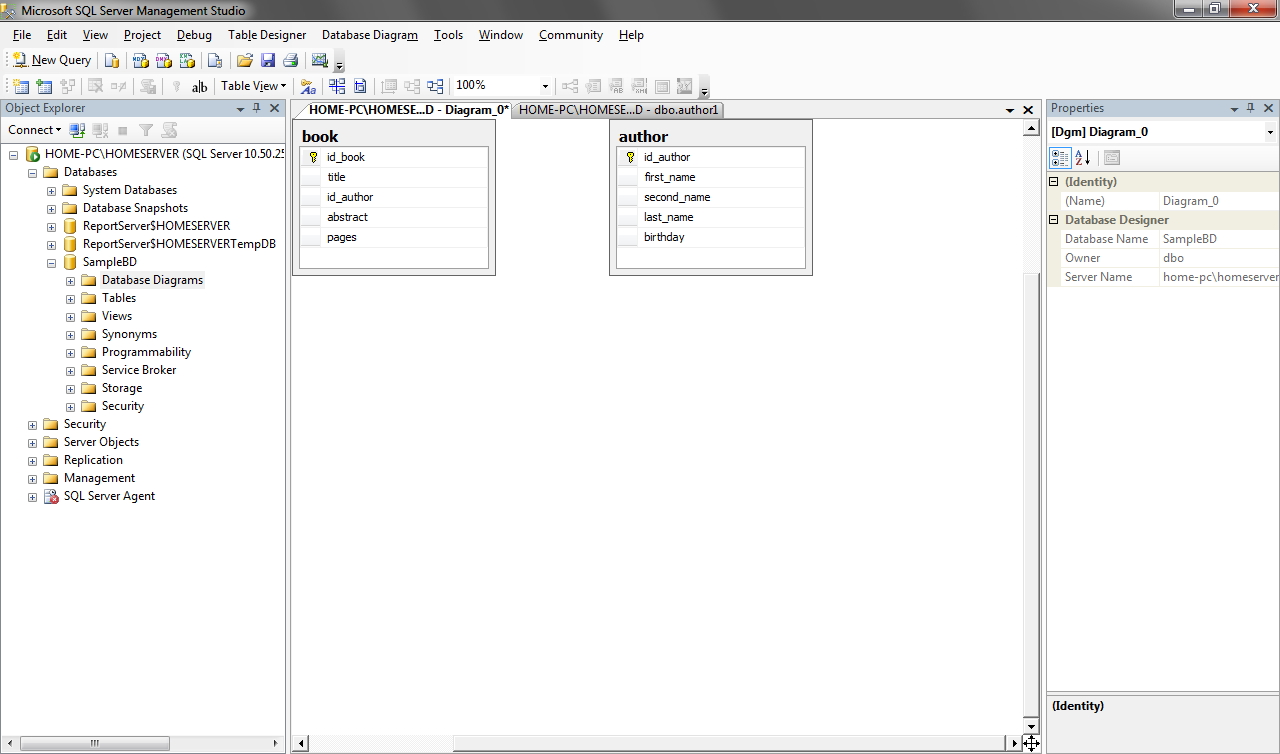Click the author table title bar
This screenshot has height=754, width=1280.
[x=711, y=136]
